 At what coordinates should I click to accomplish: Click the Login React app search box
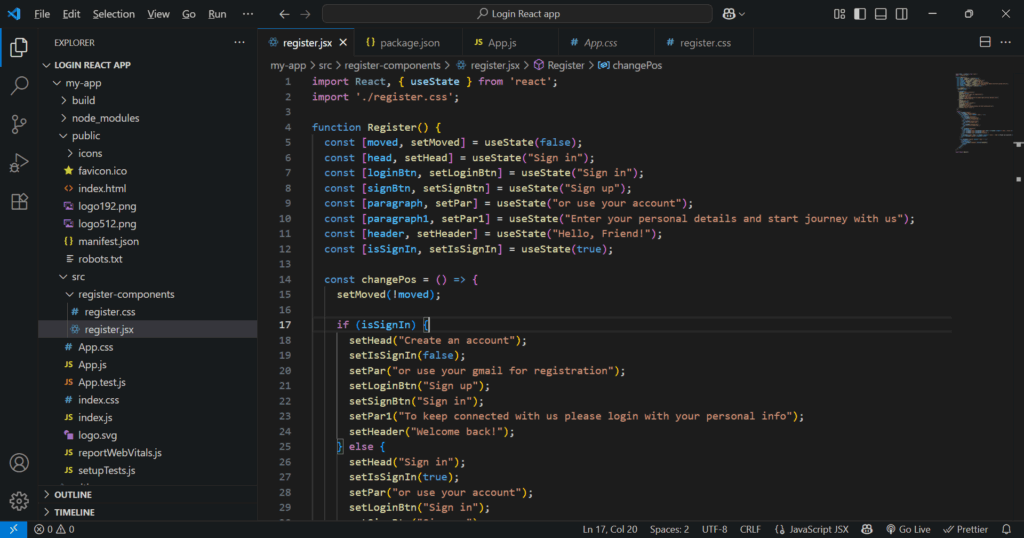[517, 14]
